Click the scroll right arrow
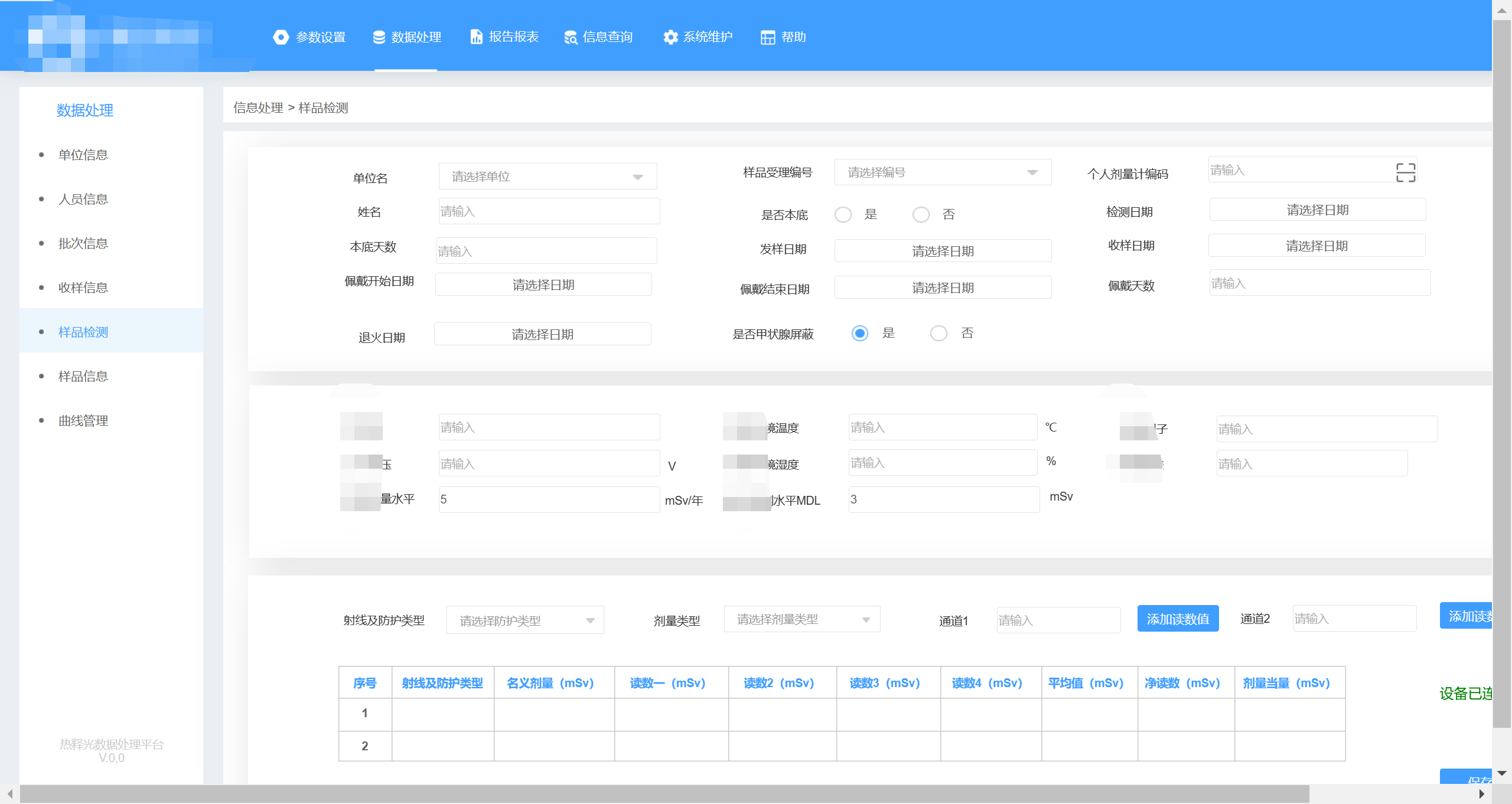Viewport: 1512px width, 804px height. pyautogui.click(x=1481, y=794)
